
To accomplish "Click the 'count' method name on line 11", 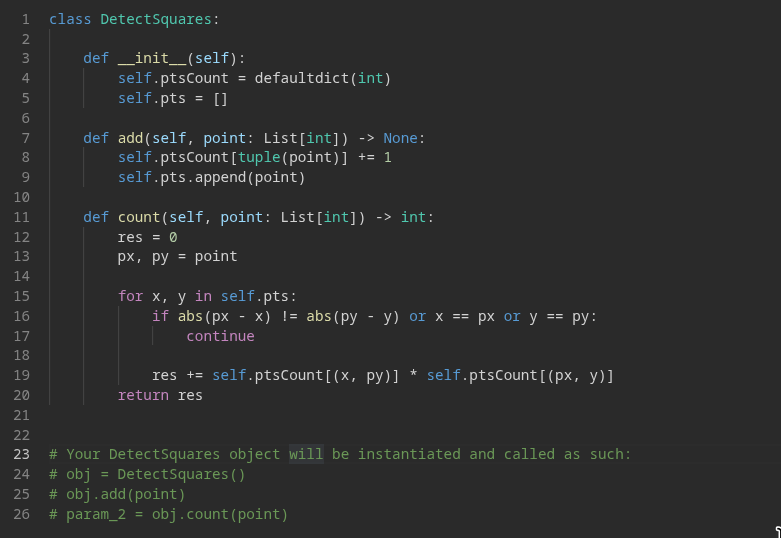I will [139, 217].
